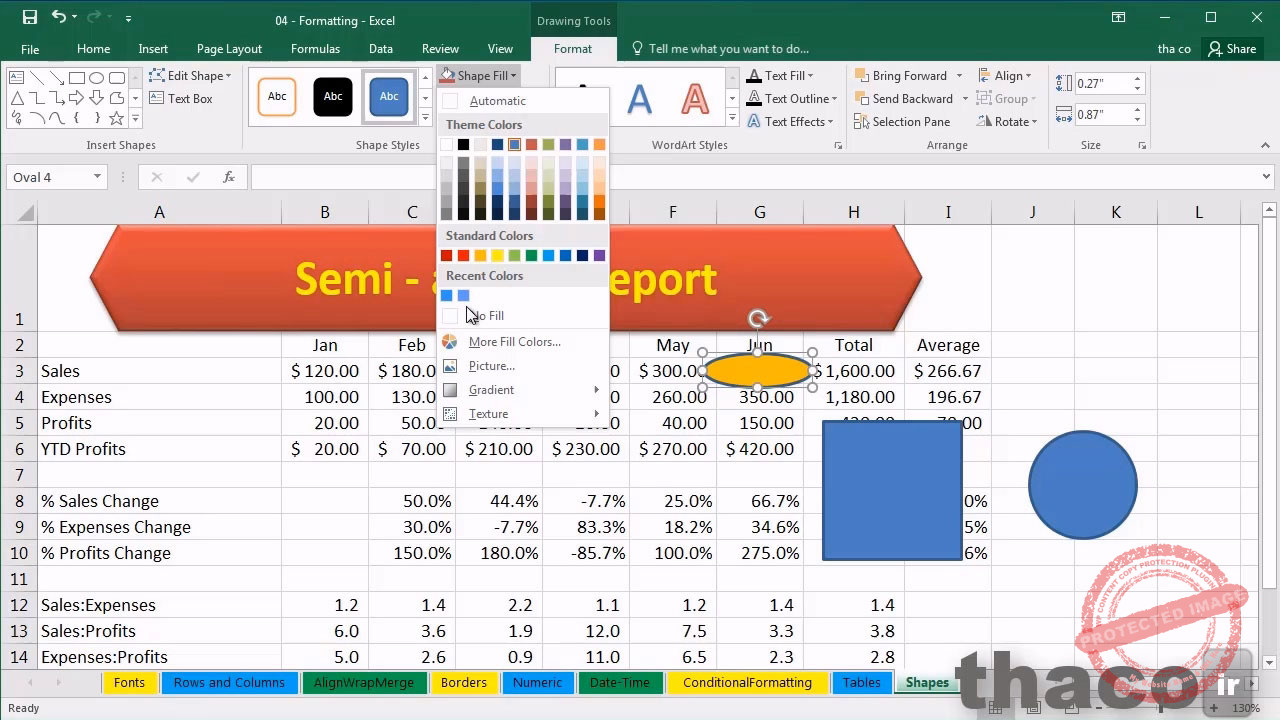Open the Name Box dropdown arrow
The width and height of the screenshot is (1280, 720).
97,177
